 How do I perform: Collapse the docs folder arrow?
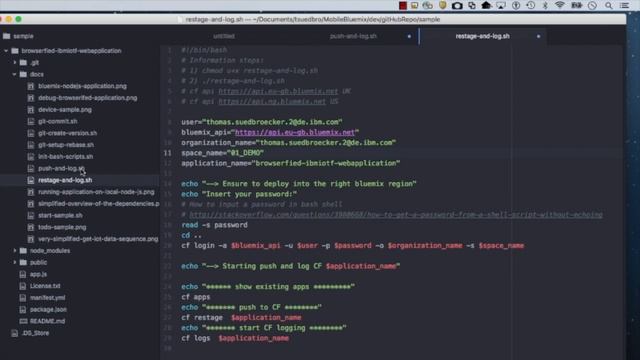(15, 74)
